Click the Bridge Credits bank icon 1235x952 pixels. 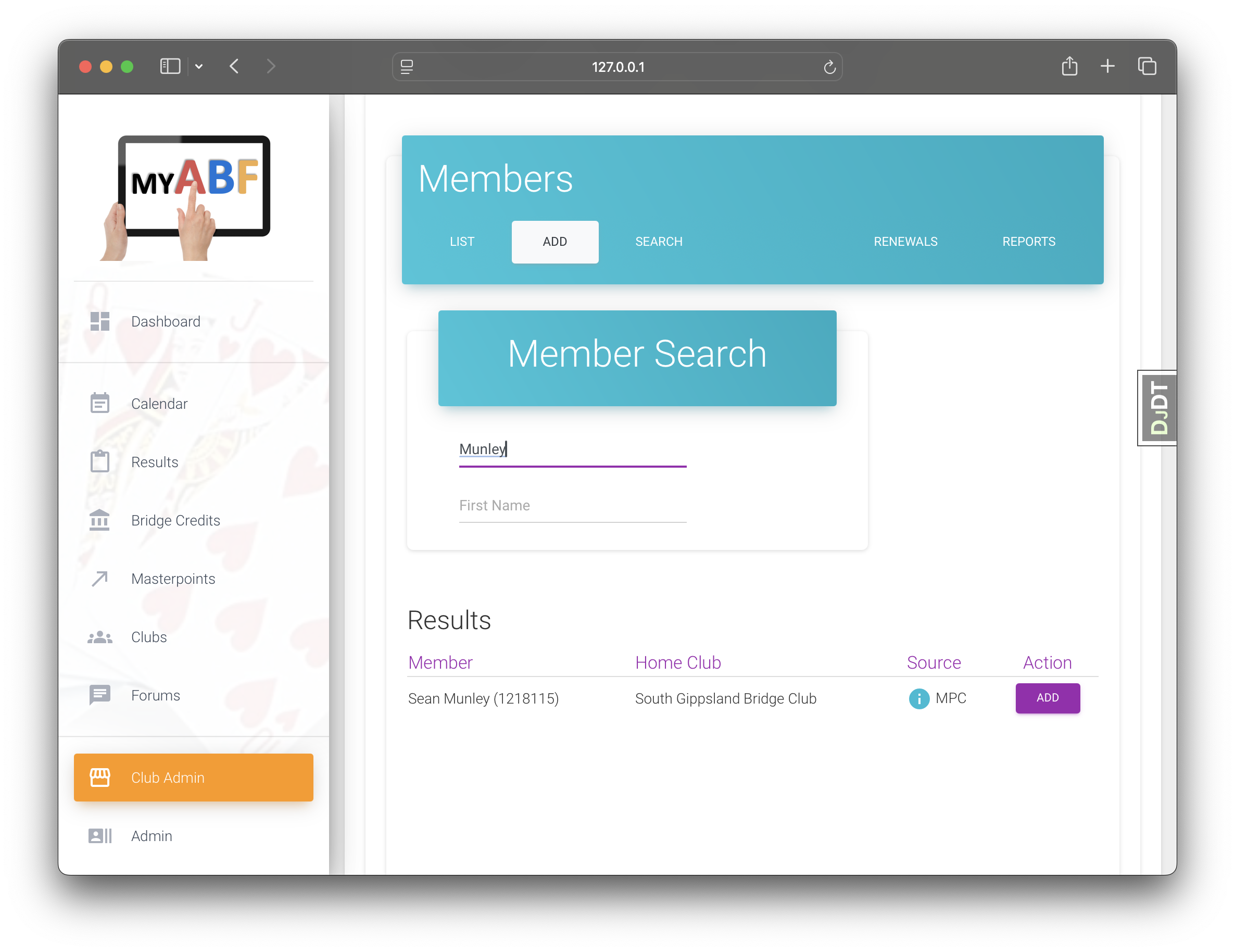[x=99, y=520]
